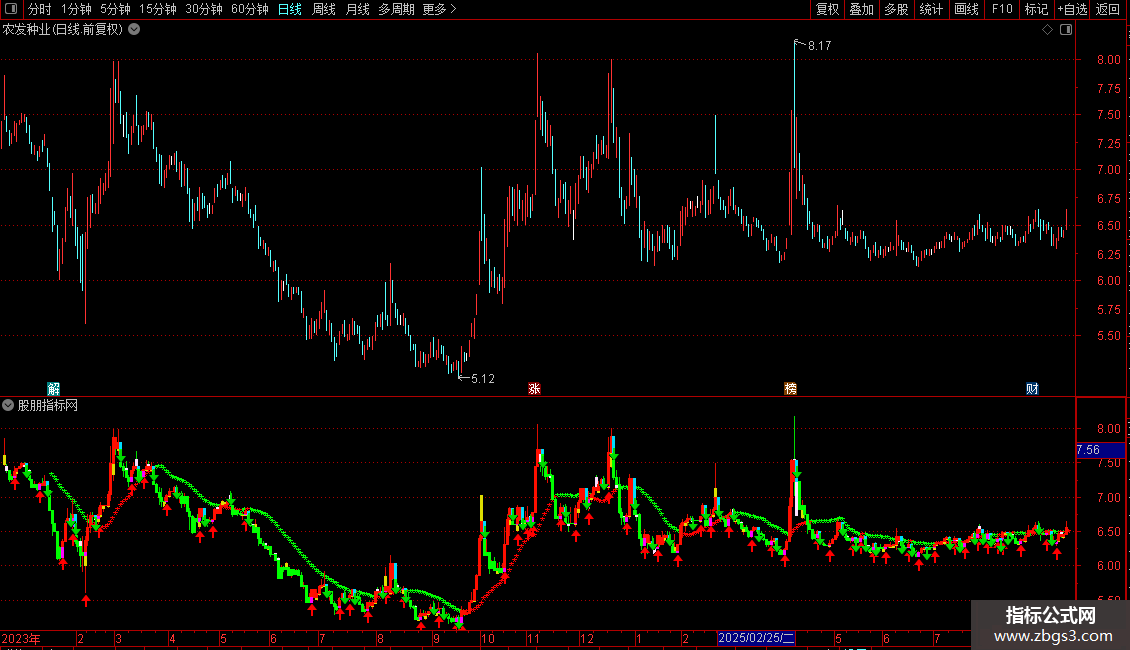Click the 涨 marker at chart bottom
This screenshot has width=1130, height=650.
click(534, 388)
